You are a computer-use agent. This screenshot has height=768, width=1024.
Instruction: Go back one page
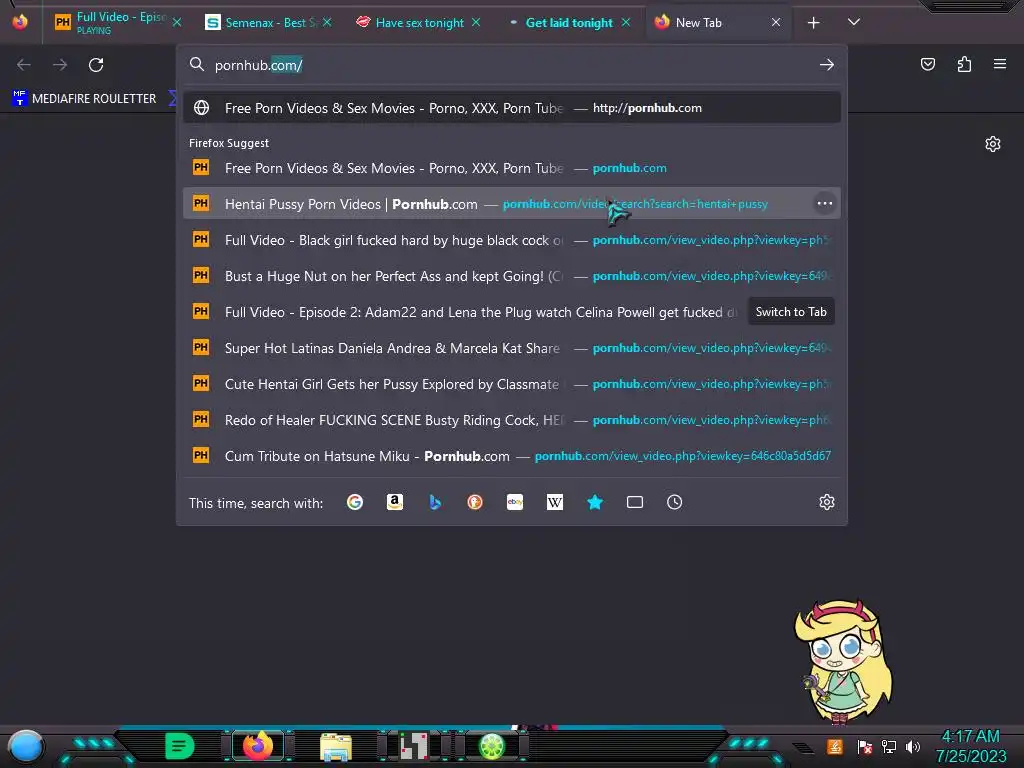pyautogui.click(x=24, y=65)
